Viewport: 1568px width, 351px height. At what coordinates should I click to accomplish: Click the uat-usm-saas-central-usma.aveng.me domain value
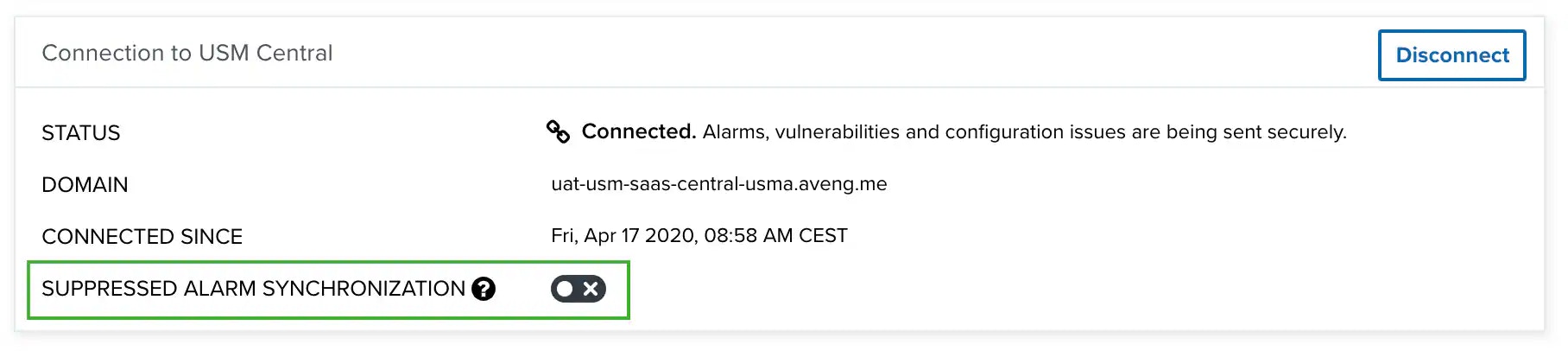tap(719, 184)
